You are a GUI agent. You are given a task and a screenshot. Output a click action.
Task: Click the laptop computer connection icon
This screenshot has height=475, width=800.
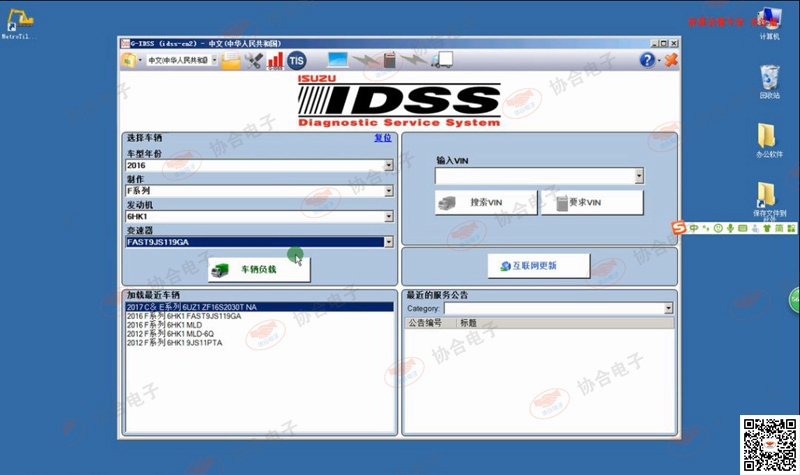pyautogui.click(x=337, y=60)
